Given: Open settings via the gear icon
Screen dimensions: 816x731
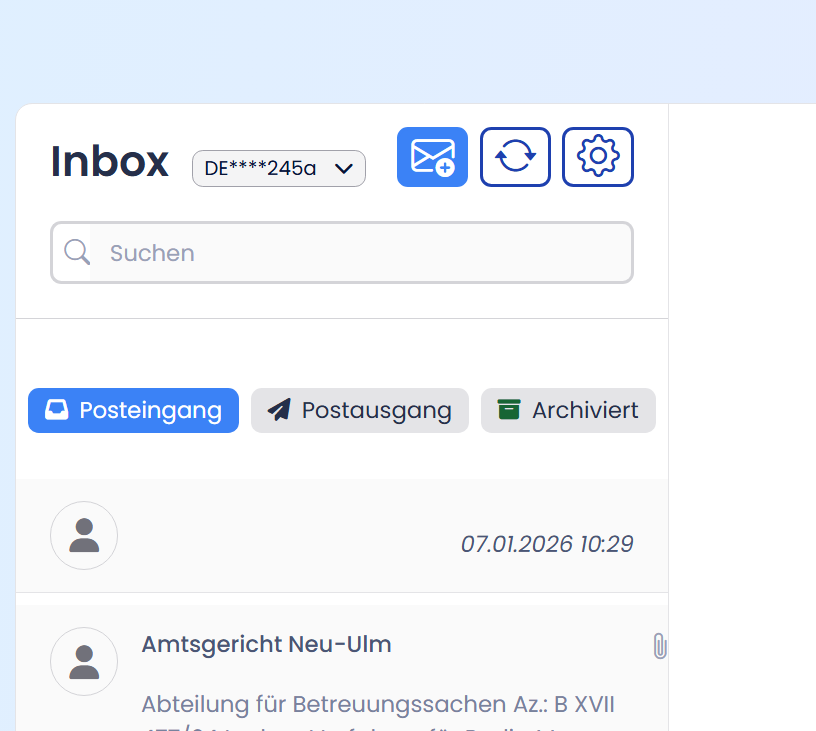Looking at the screenshot, I should 598,157.
